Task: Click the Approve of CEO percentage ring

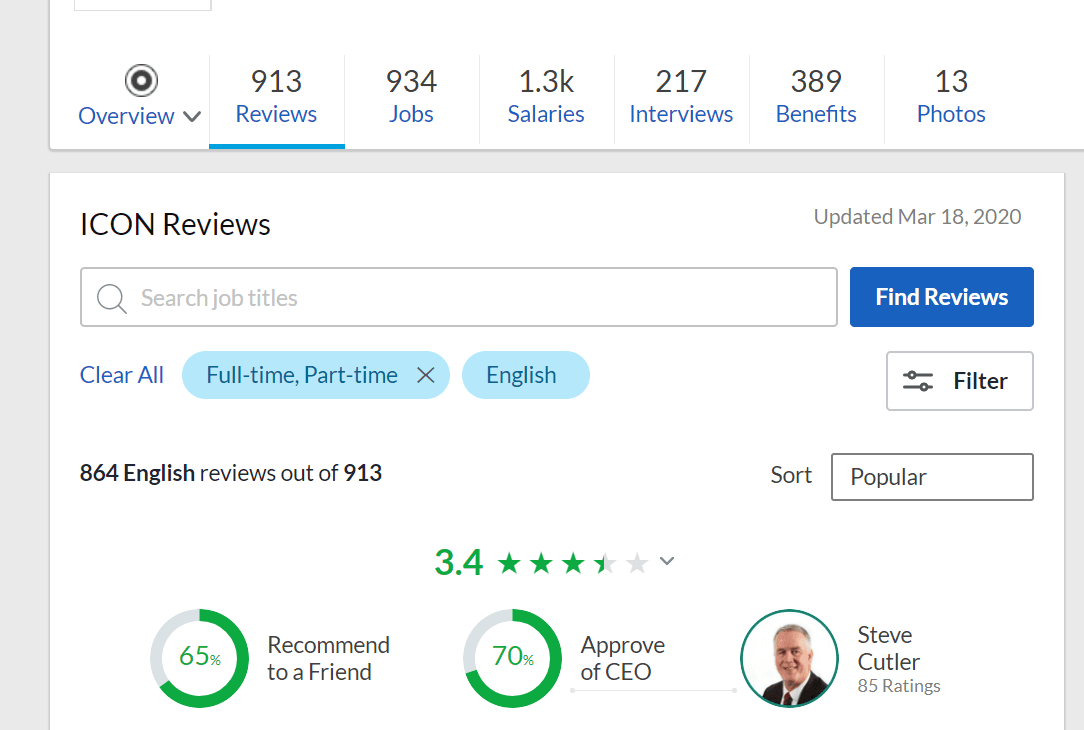Action: [512, 658]
